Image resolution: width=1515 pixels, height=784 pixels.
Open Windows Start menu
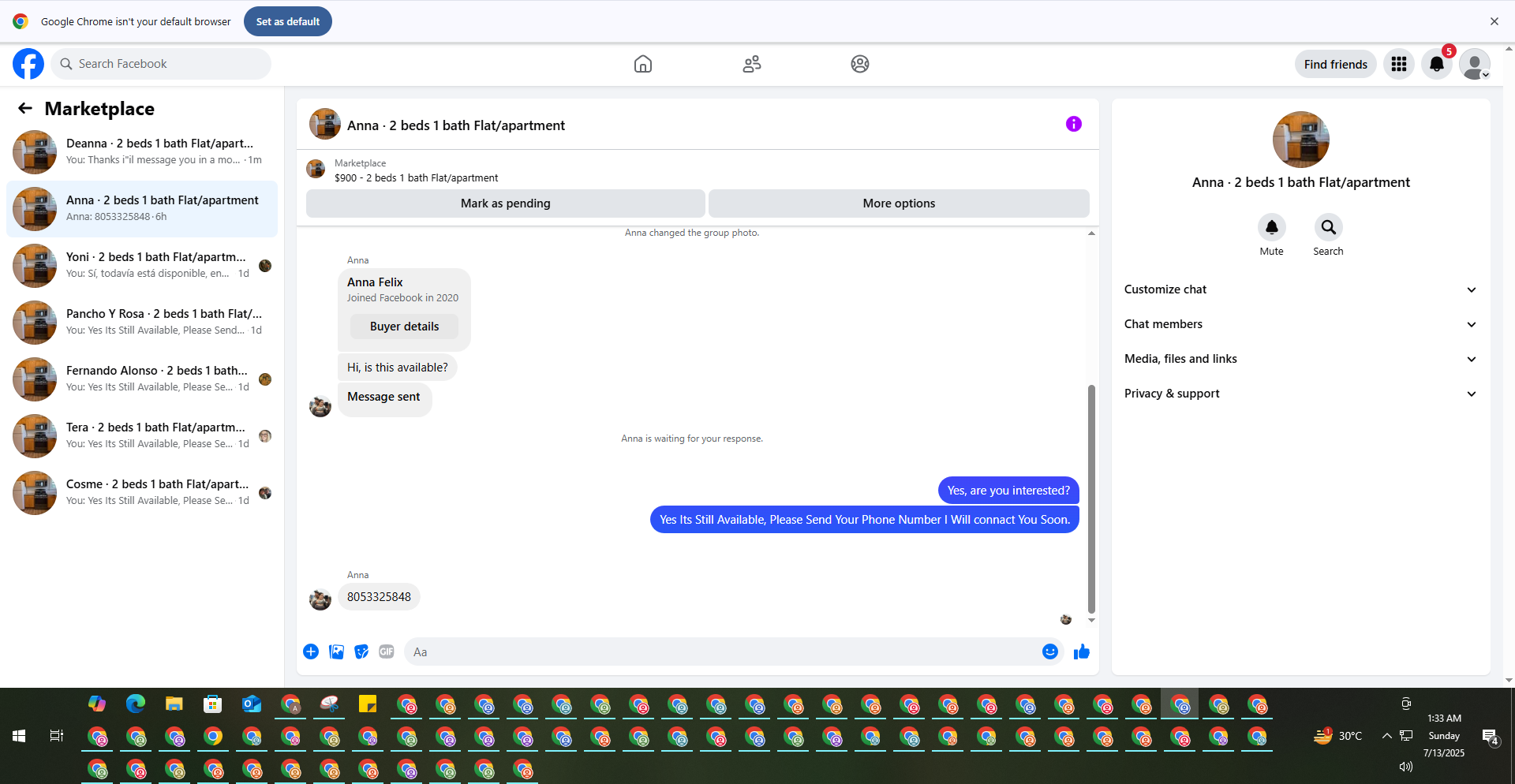(19, 736)
